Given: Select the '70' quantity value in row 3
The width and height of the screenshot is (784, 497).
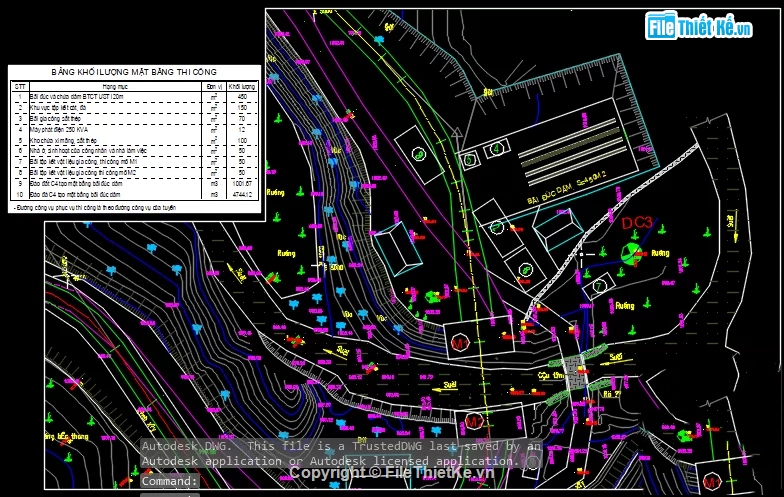Looking at the screenshot, I should (x=242, y=118).
